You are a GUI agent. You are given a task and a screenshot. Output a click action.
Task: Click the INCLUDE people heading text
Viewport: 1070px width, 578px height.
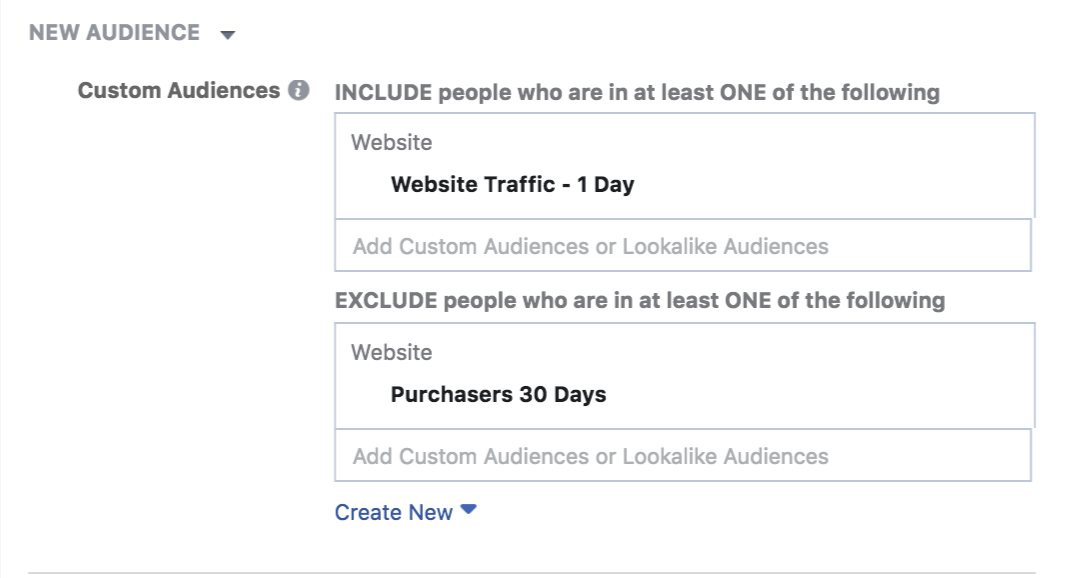point(637,92)
